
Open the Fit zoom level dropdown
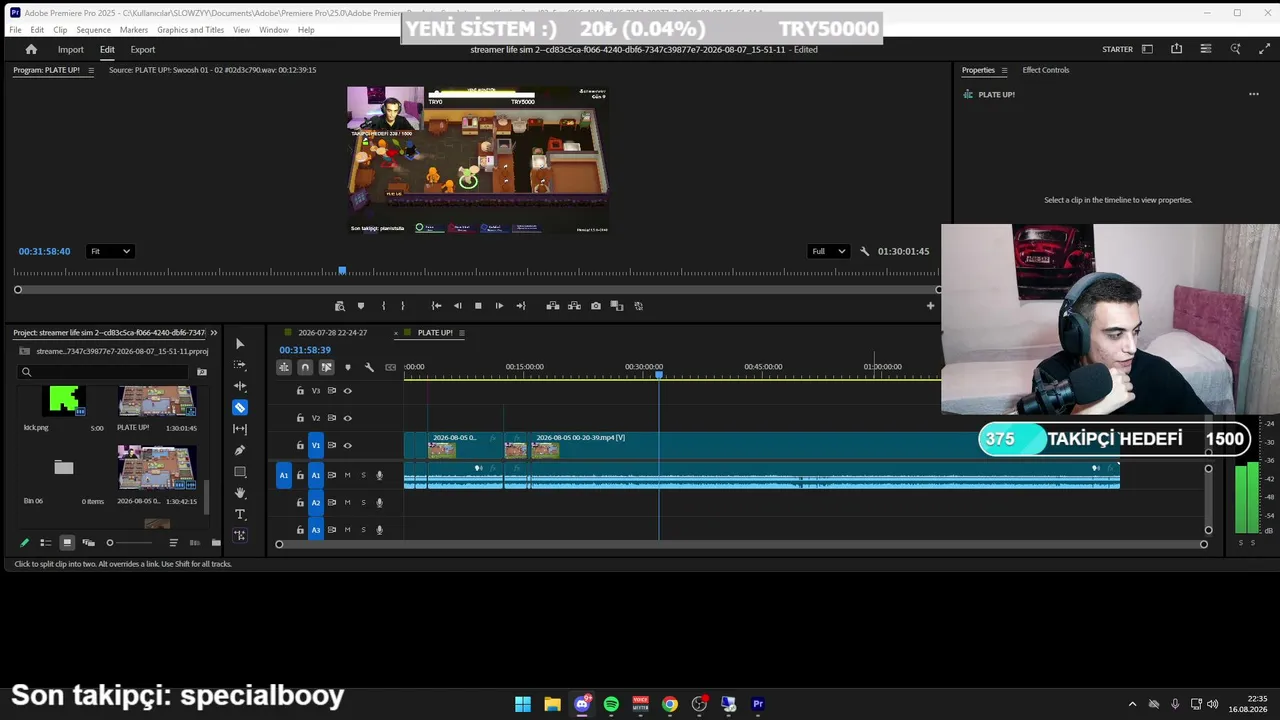110,251
